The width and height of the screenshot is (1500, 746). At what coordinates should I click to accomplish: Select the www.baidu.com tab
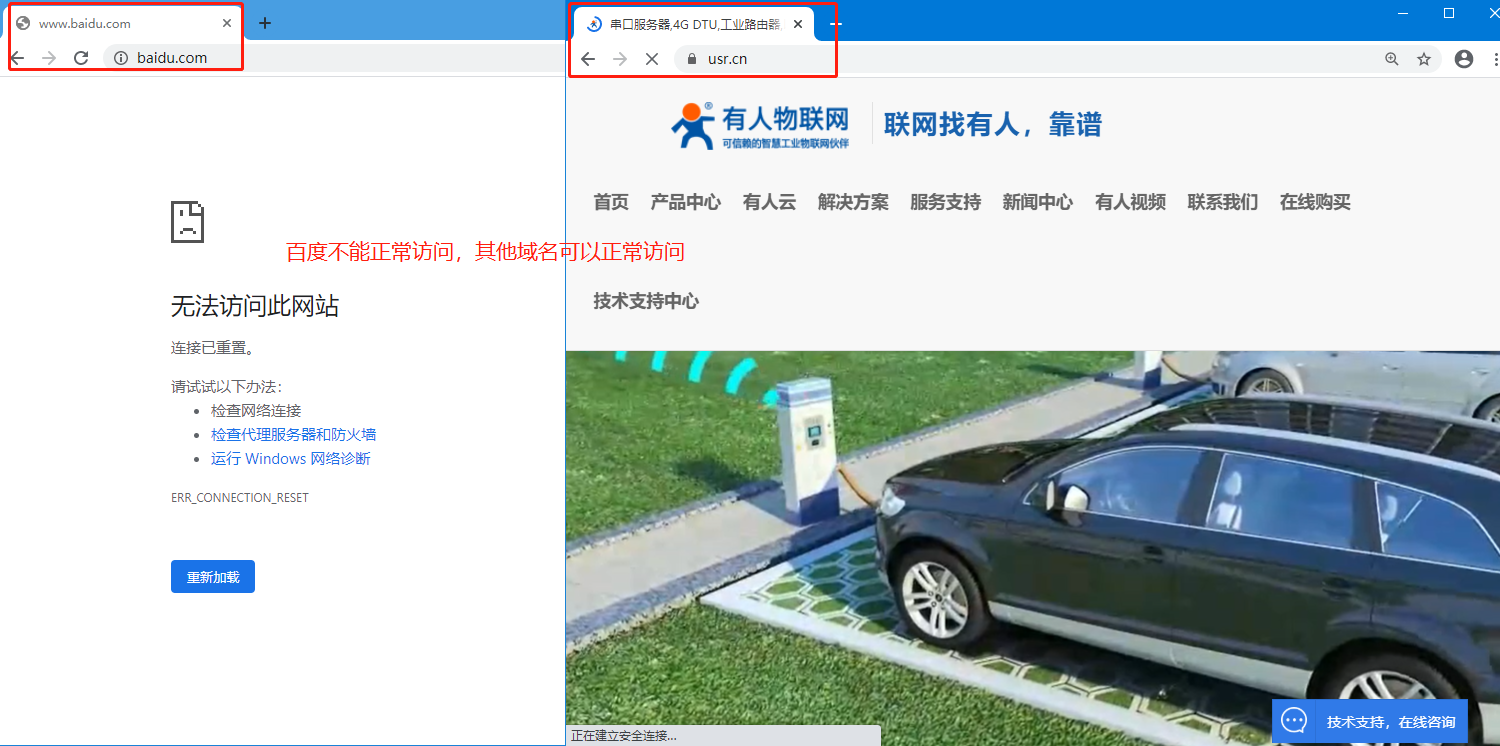click(125, 23)
